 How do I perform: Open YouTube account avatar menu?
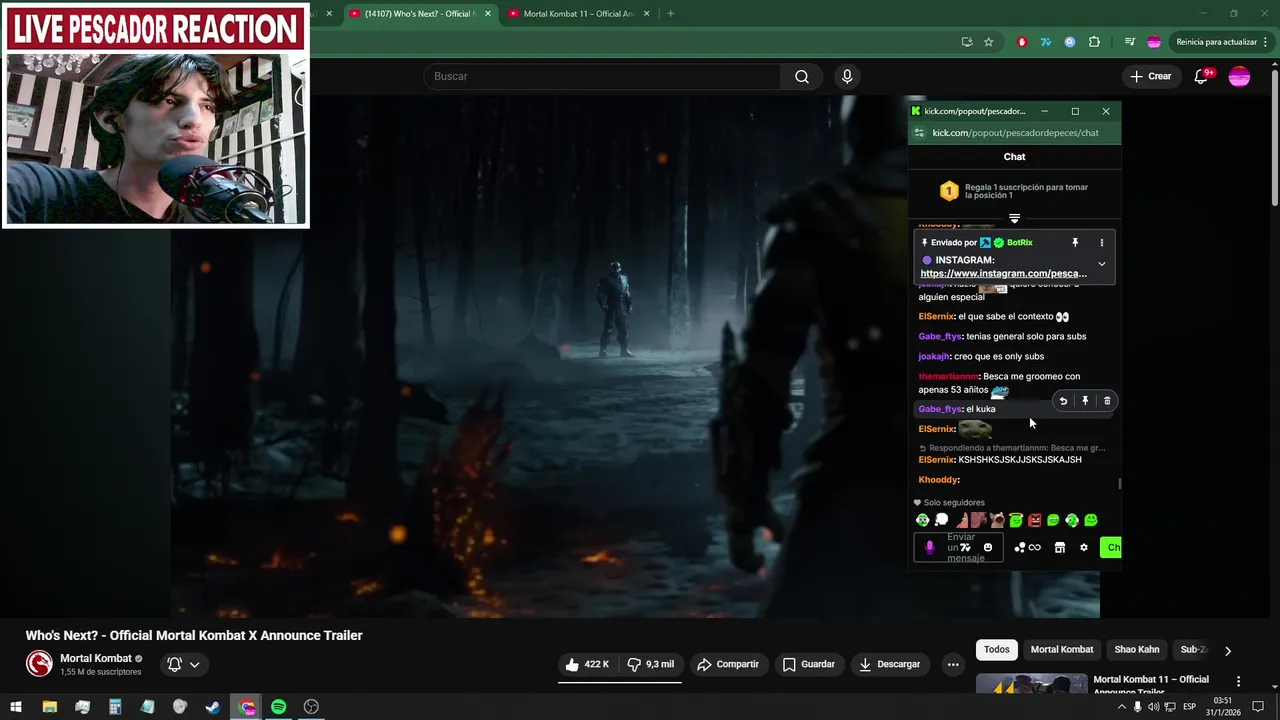pos(1239,77)
